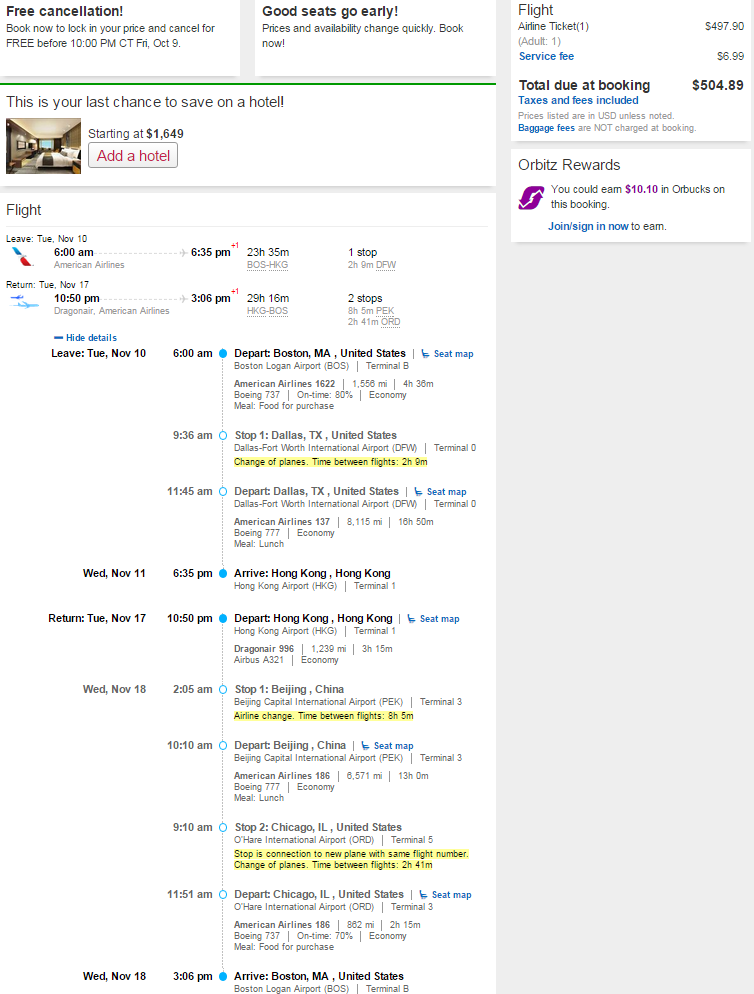Click HKG-BOS route abbreviation
Screen dimensions: 754x994
click(267, 311)
